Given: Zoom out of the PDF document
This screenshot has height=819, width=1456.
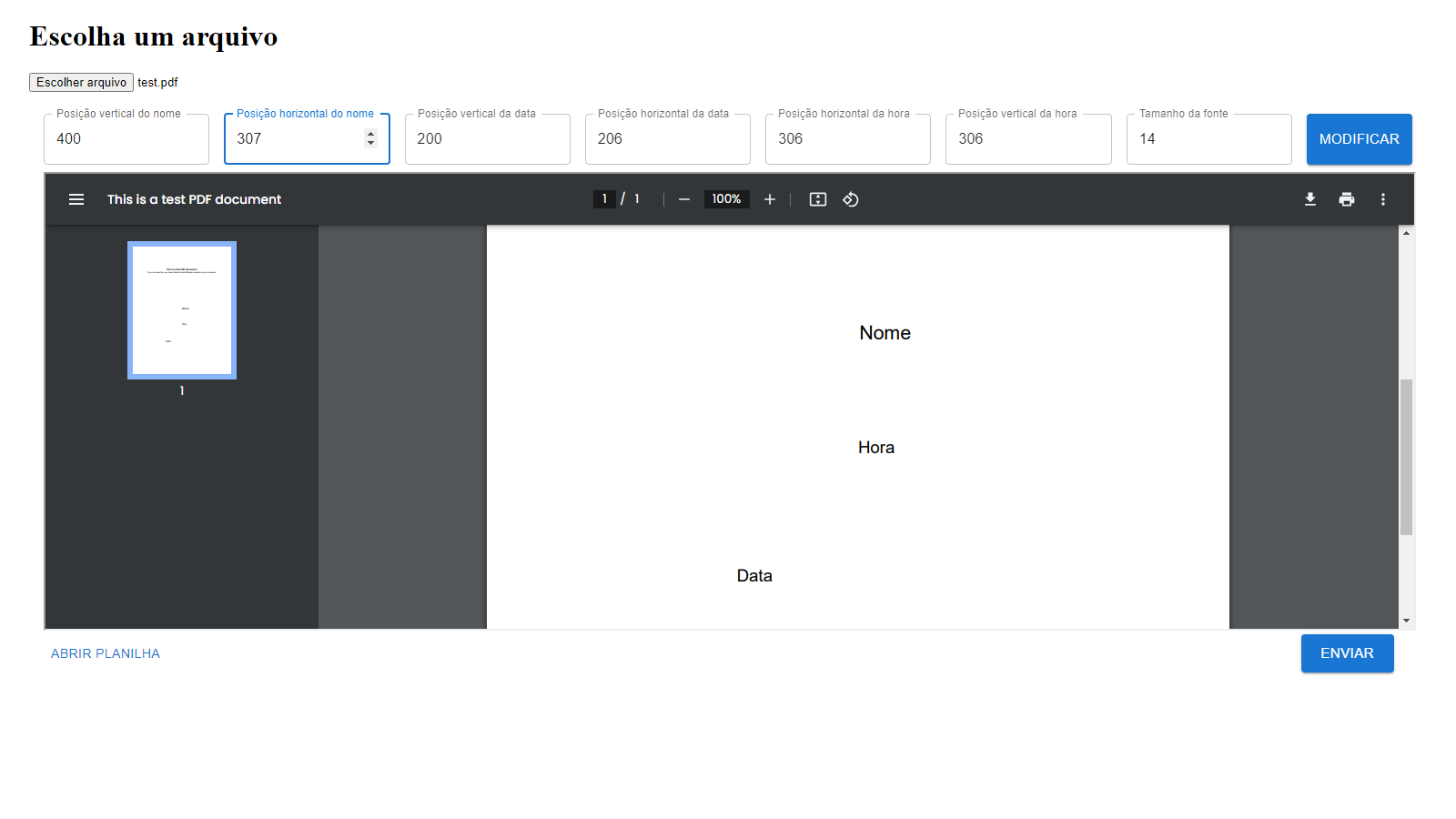Looking at the screenshot, I should pyautogui.click(x=684, y=199).
